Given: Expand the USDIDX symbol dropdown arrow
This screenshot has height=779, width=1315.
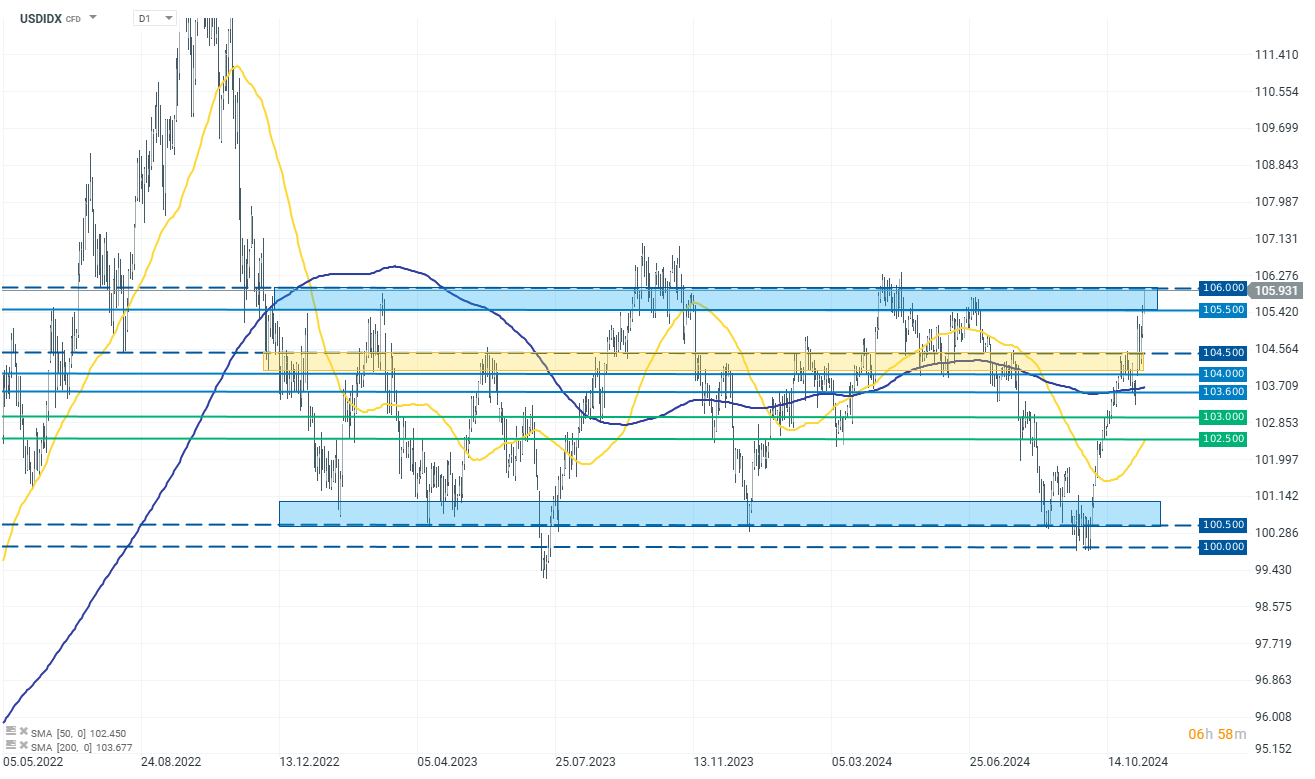Looking at the screenshot, I should pos(93,18).
